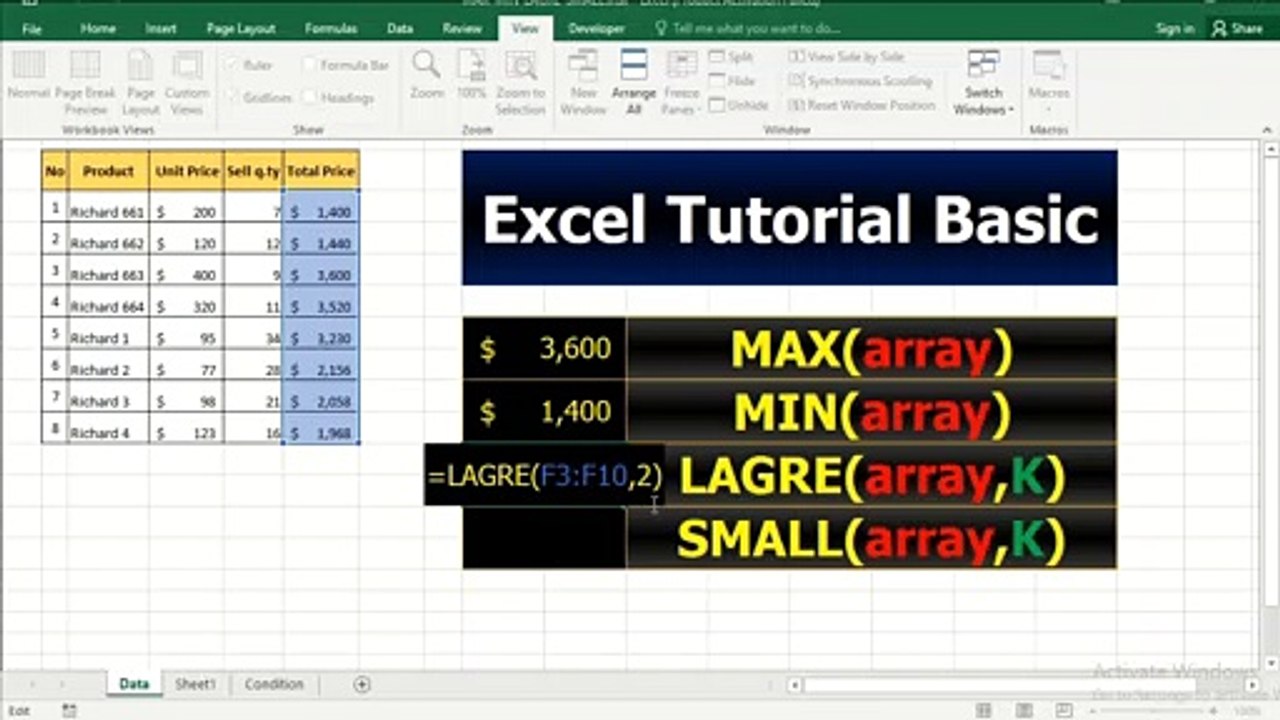Add a new sheet with plus icon
This screenshot has height=720, width=1280.
[x=362, y=685]
